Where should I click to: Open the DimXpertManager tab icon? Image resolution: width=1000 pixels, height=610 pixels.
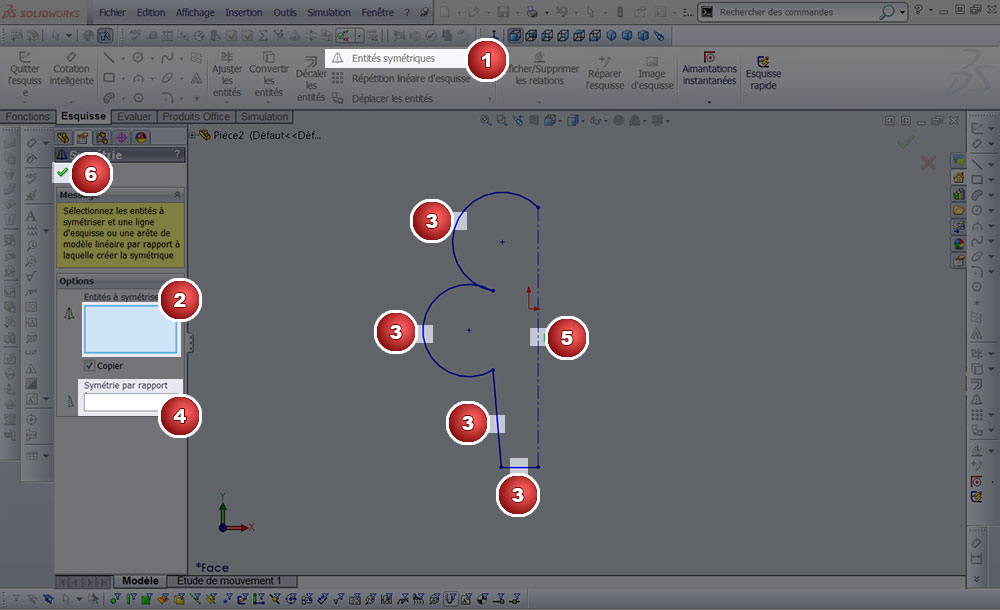121,137
